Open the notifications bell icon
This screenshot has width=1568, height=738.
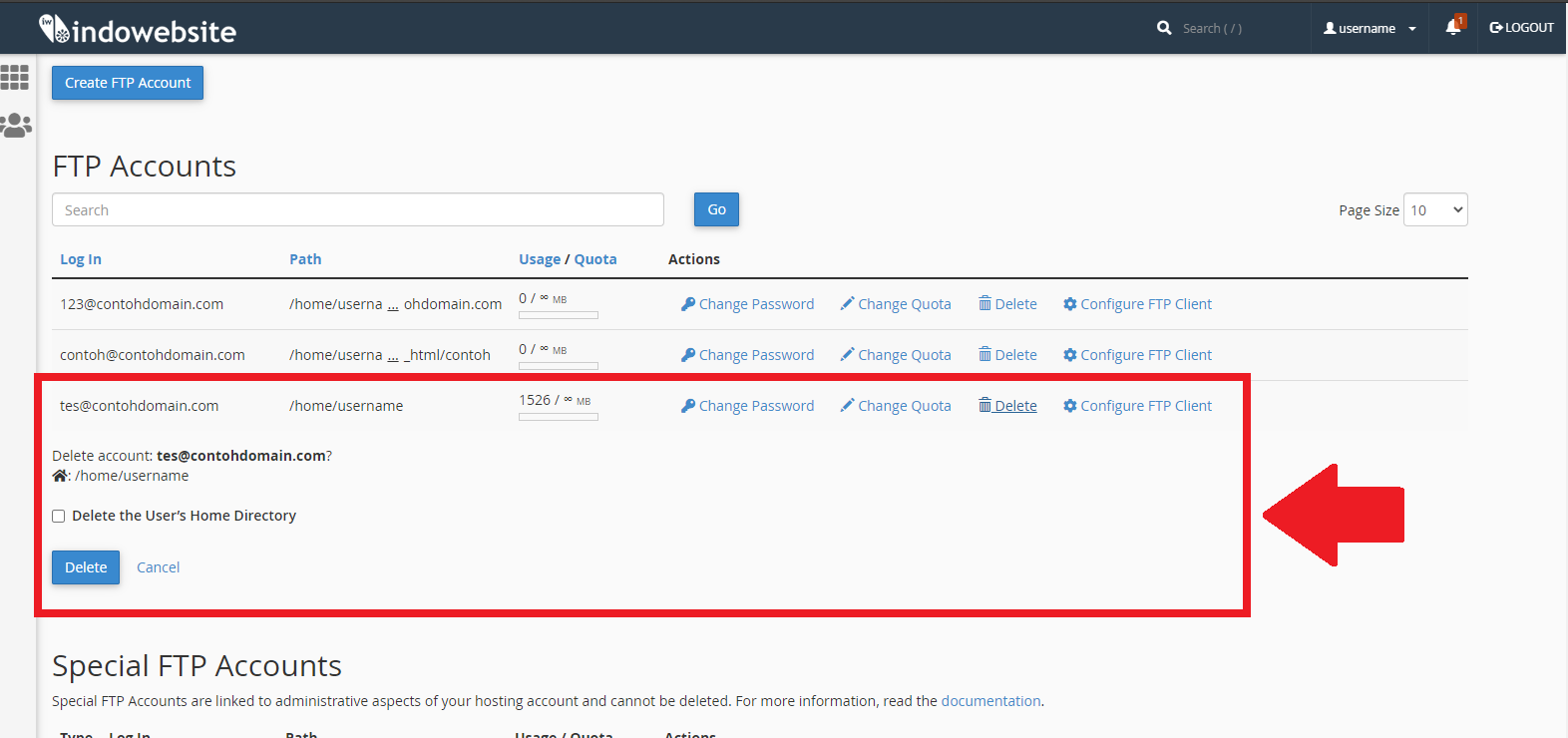[1453, 28]
